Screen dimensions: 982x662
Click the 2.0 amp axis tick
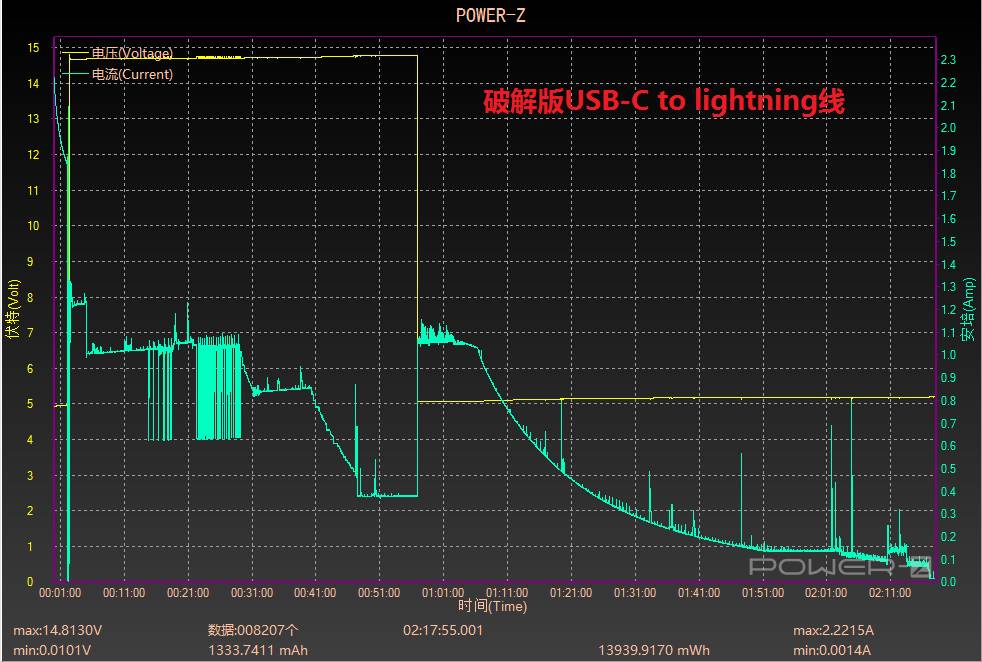tap(948, 128)
